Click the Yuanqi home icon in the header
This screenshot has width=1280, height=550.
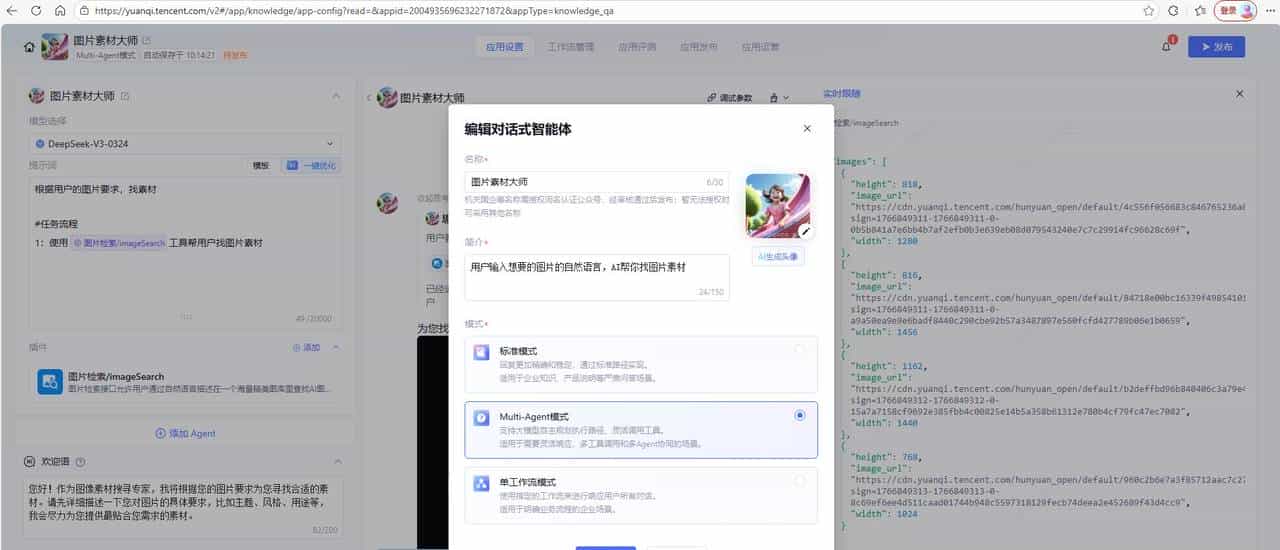[29, 47]
